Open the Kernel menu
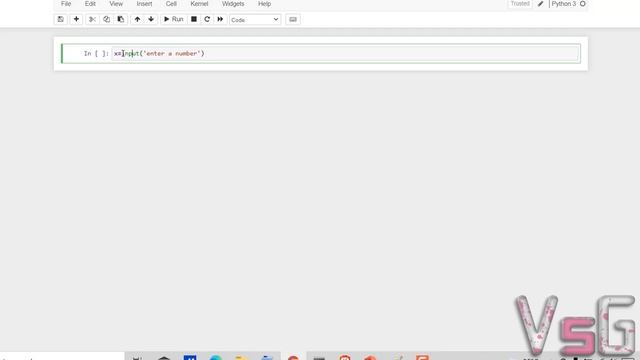 (199, 4)
